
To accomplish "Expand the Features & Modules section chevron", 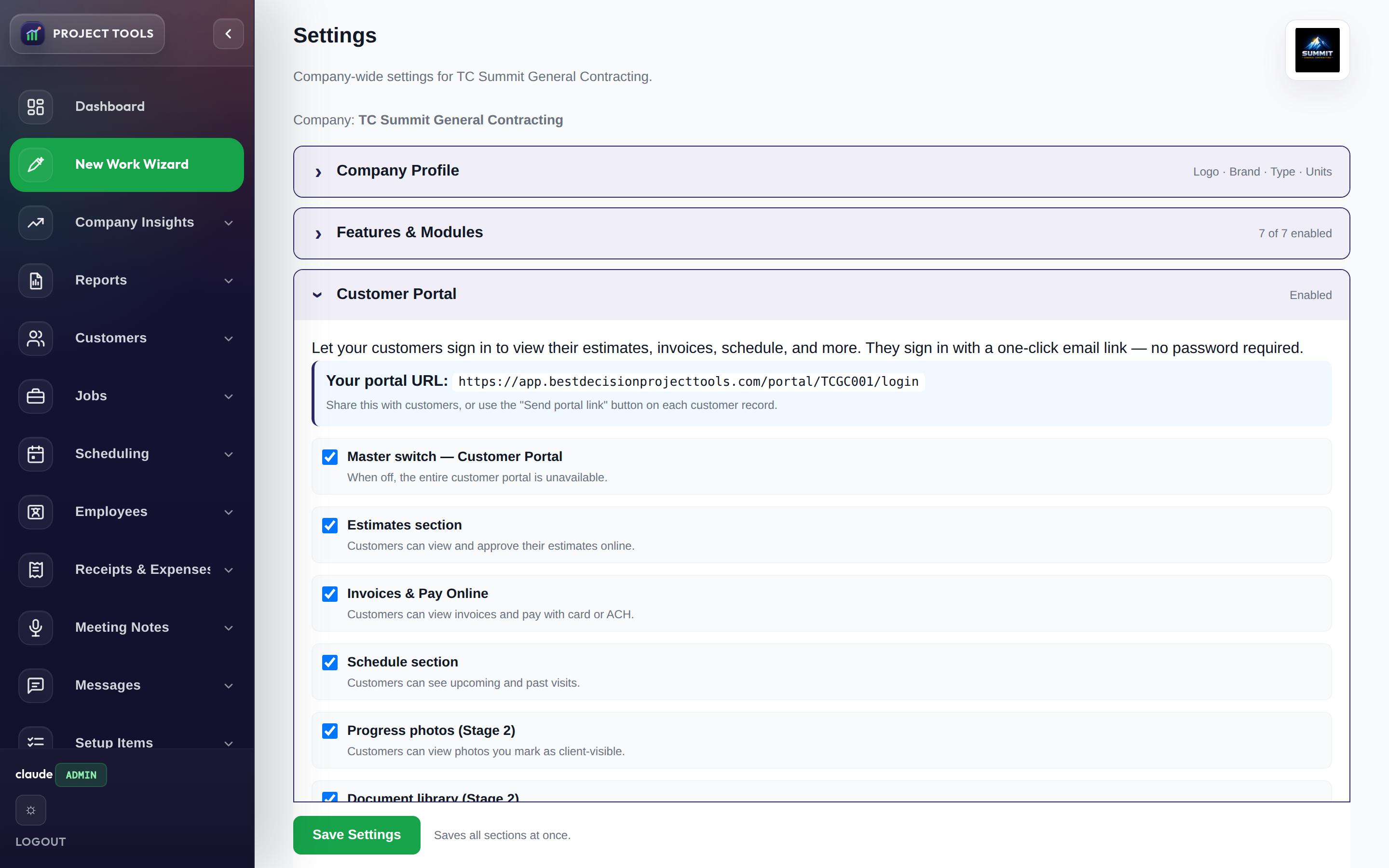I will pos(318,234).
